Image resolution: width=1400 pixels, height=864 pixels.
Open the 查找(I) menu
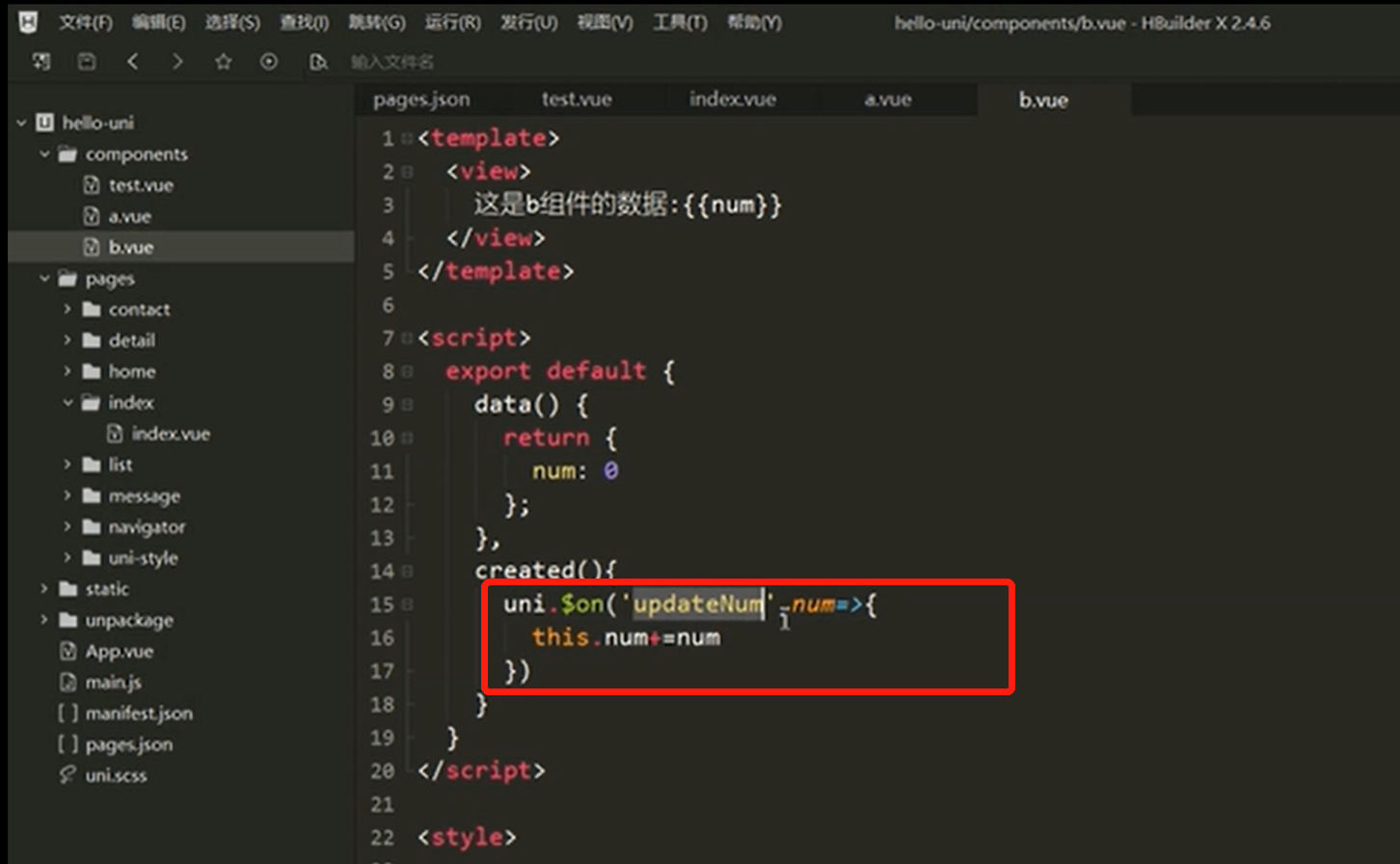304,21
